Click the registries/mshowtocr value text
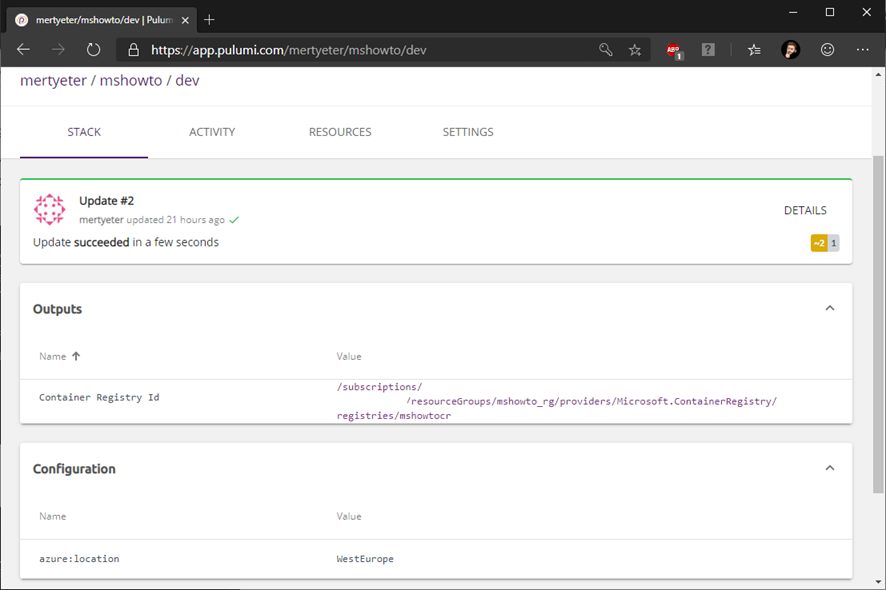Image resolution: width=886 pixels, height=590 pixels. pyautogui.click(x=394, y=416)
